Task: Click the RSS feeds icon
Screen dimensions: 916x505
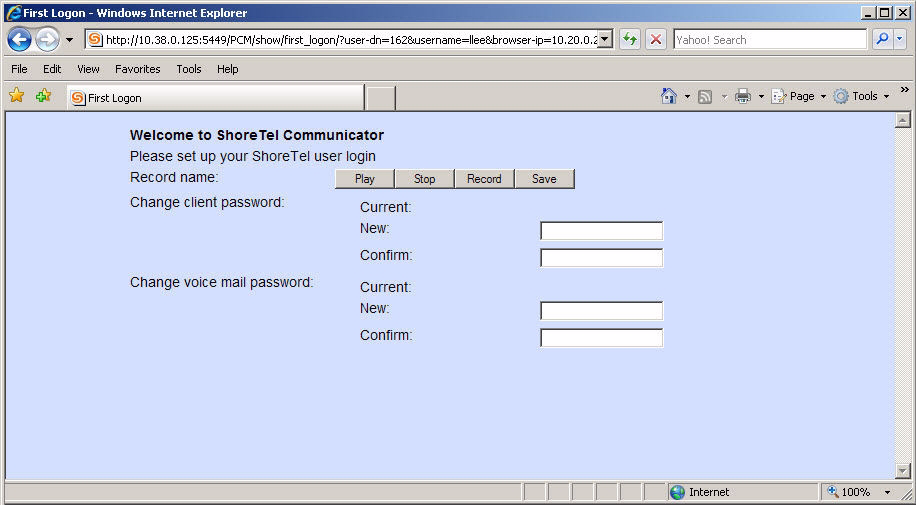Action: pos(705,96)
